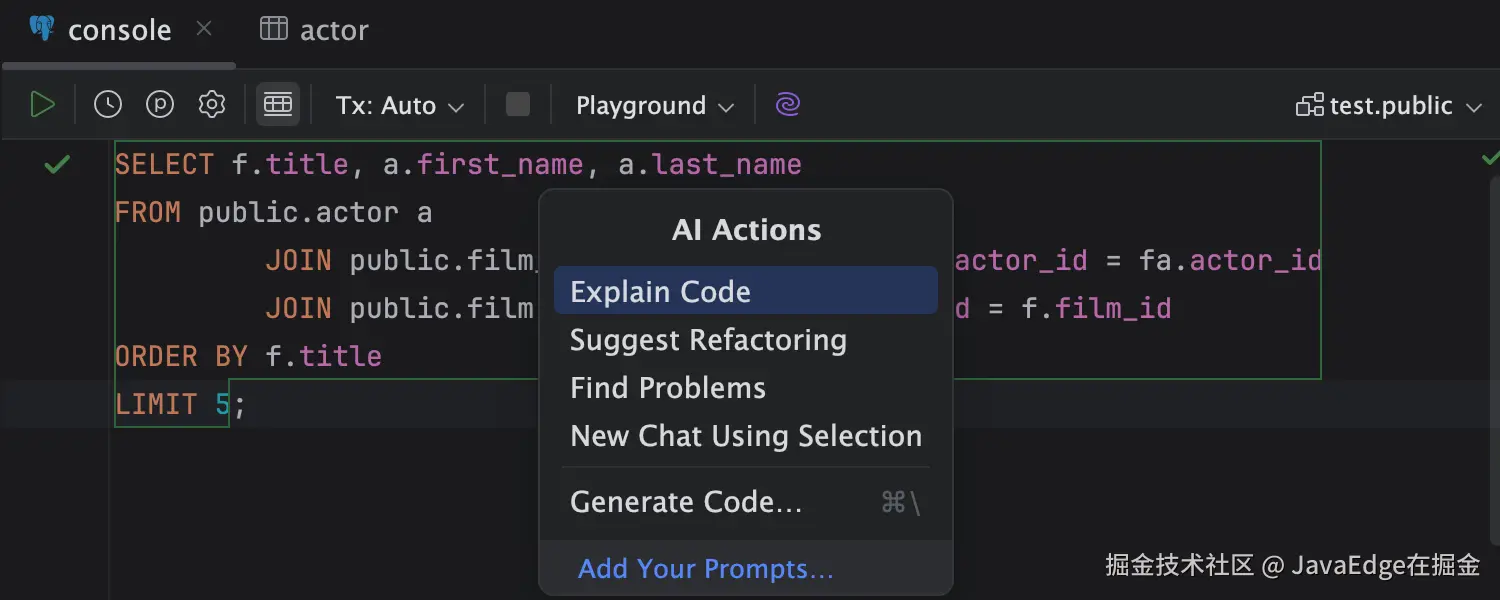Open the query history clock icon
1500x600 pixels.
(108, 105)
